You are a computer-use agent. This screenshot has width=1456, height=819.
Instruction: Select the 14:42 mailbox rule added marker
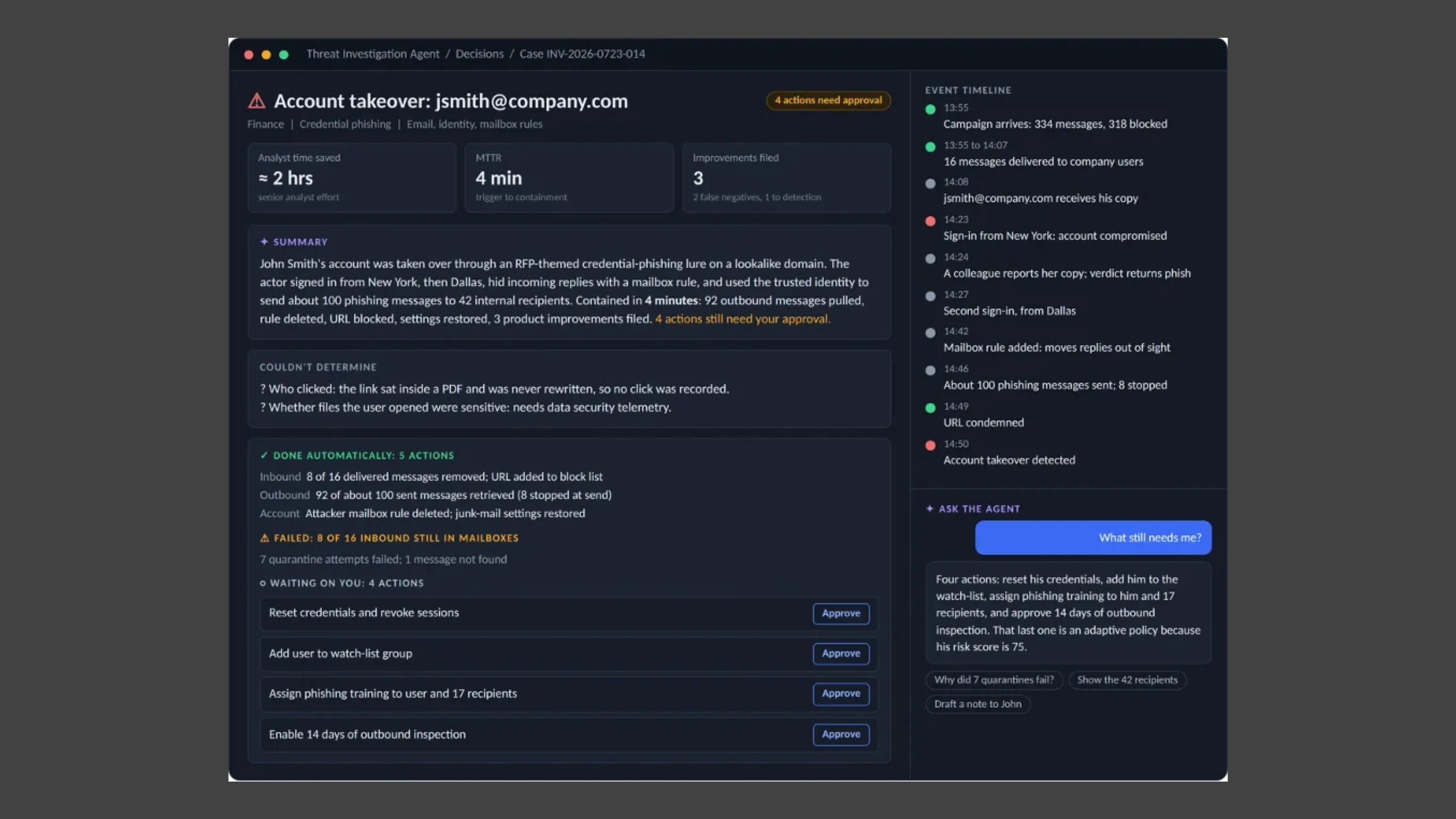point(930,333)
